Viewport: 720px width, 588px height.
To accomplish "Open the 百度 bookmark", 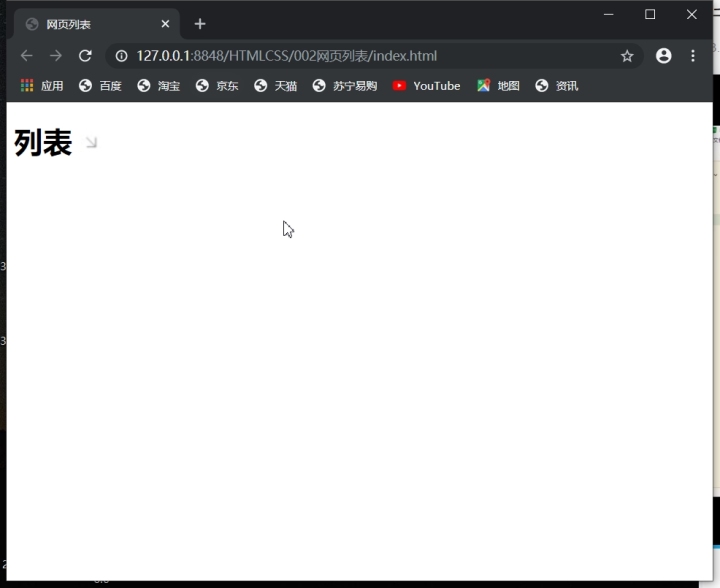I will pyautogui.click(x=100, y=86).
